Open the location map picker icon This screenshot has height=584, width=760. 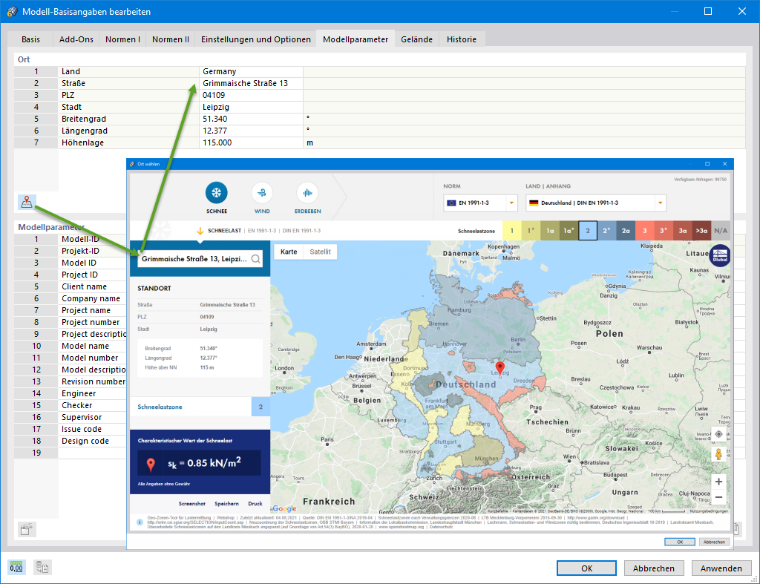(27, 202)
